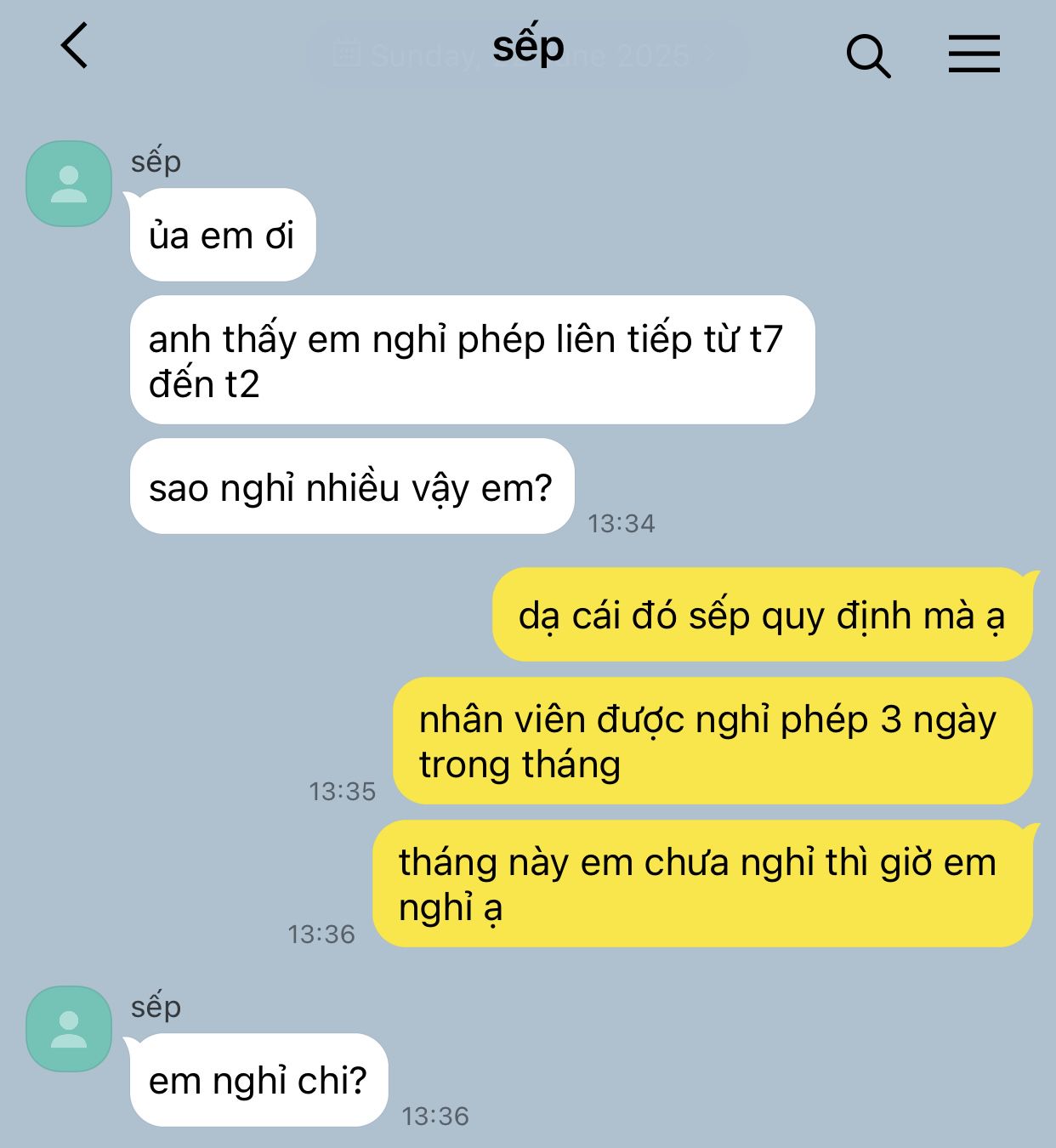Tap the "tháng này em chưa nghỉ" message
This screenshot has width=1056, height=1148.
tap(702, 884)
